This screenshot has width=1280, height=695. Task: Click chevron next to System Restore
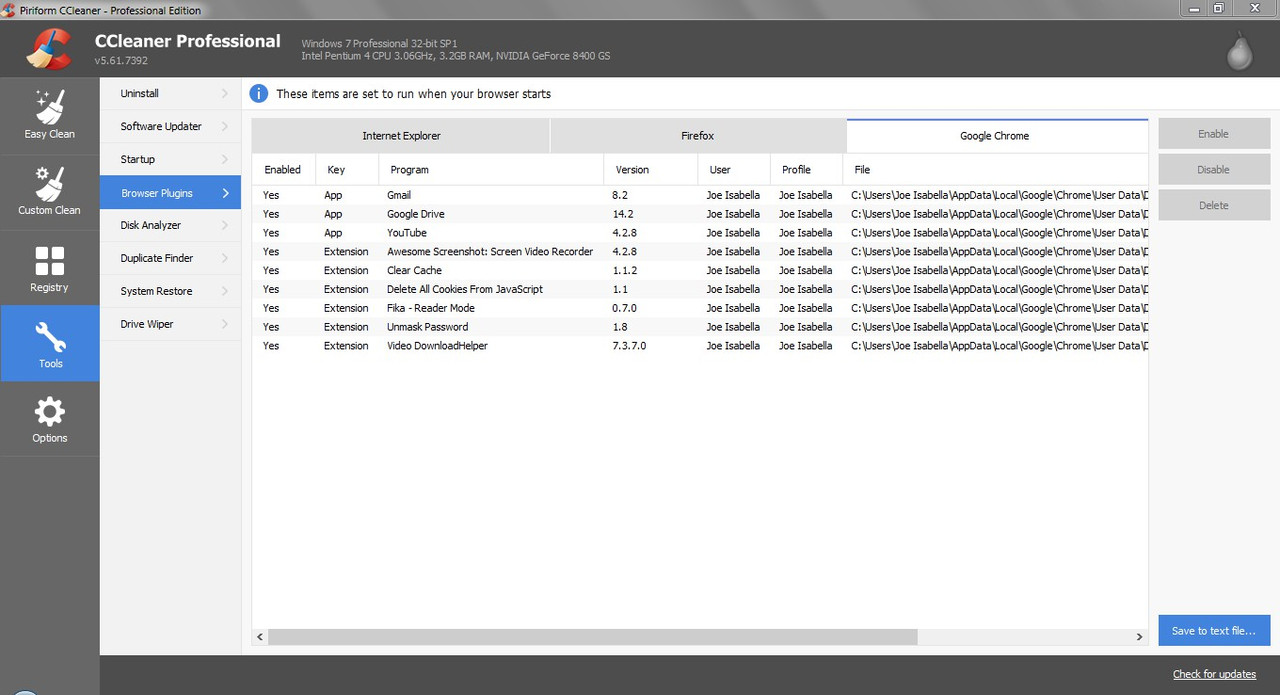pos(225,291)
